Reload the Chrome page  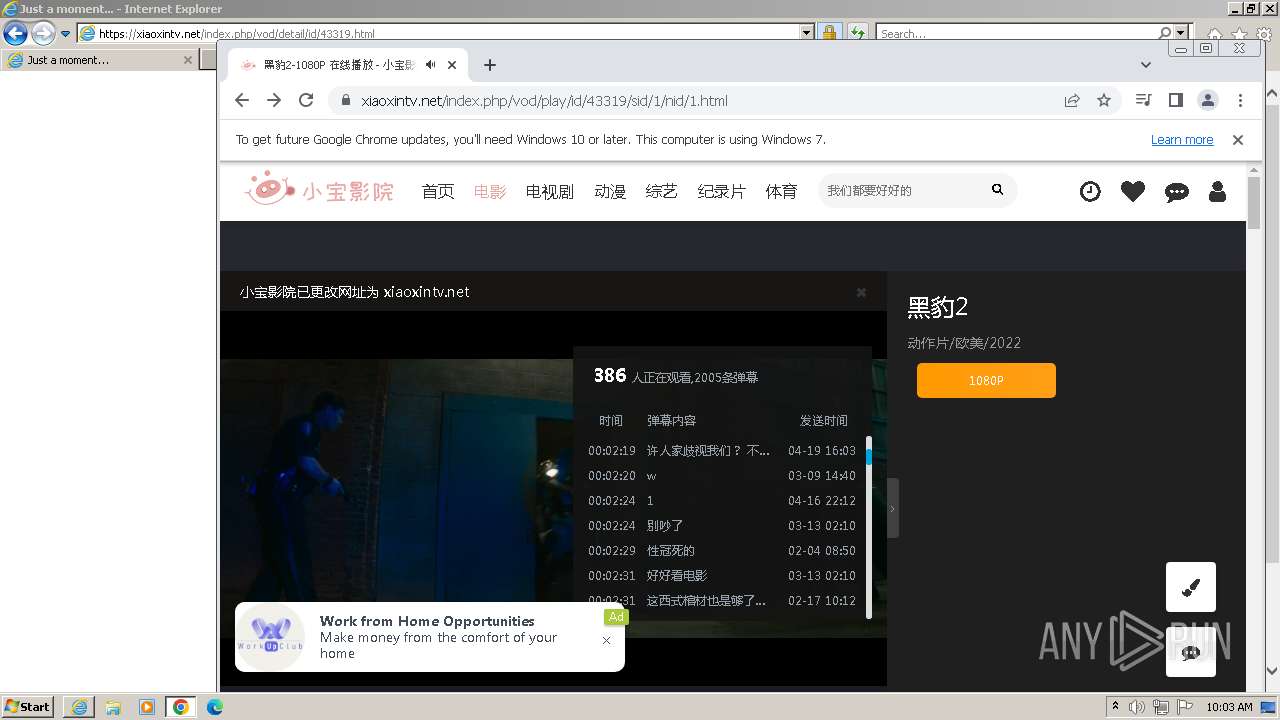[x=306, y=100]
